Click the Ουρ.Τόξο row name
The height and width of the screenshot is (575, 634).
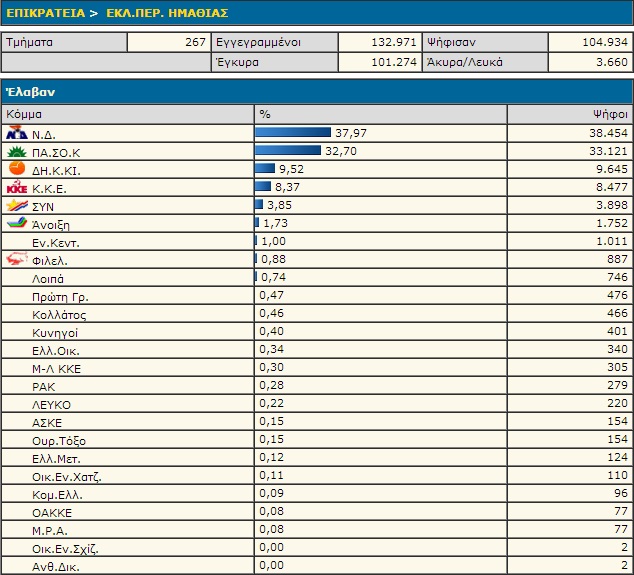[59, 441]
